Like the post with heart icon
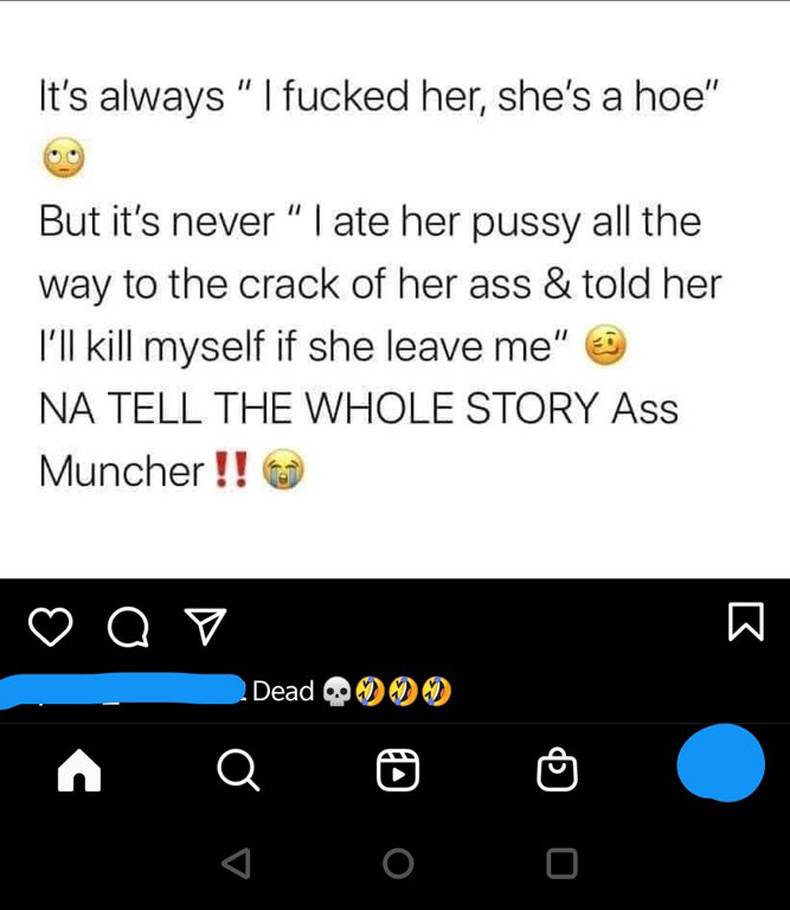This screenshot has height=910, width=790. pos(50,627)
